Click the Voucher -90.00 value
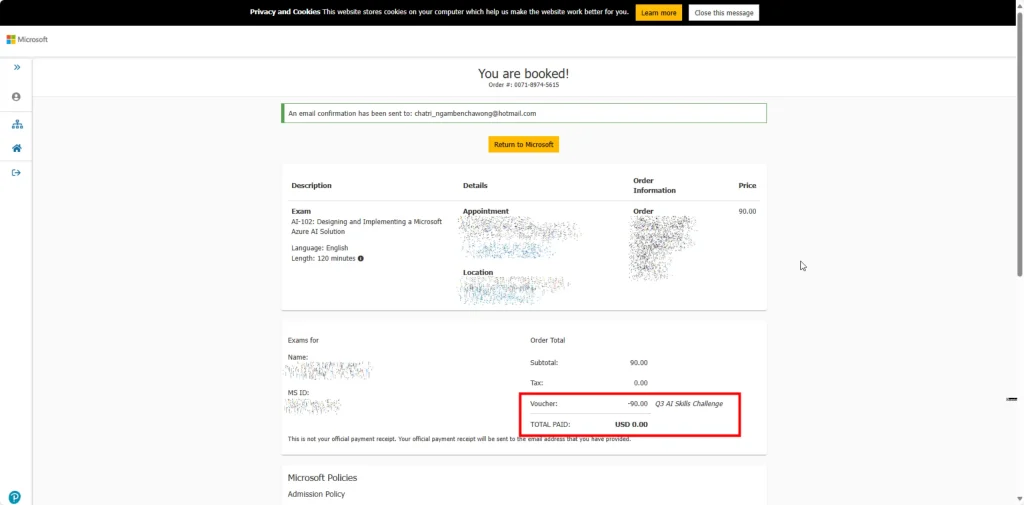Screen dimensions: 1024x505 637,404
